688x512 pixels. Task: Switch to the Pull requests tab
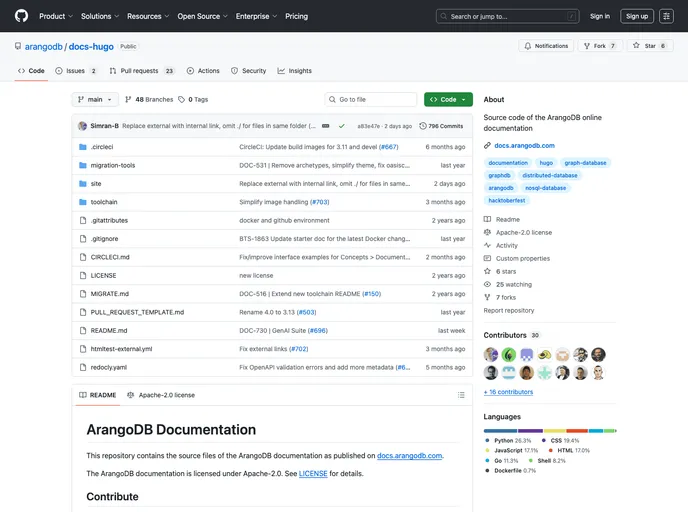click(x=142, y=71)
